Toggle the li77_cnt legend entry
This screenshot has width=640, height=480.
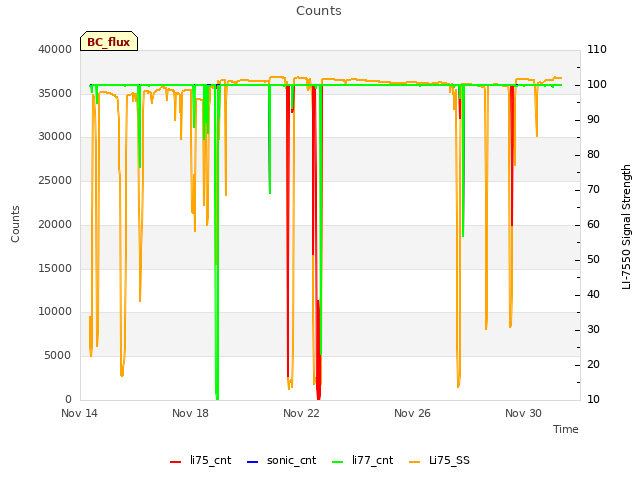[363, 460]
